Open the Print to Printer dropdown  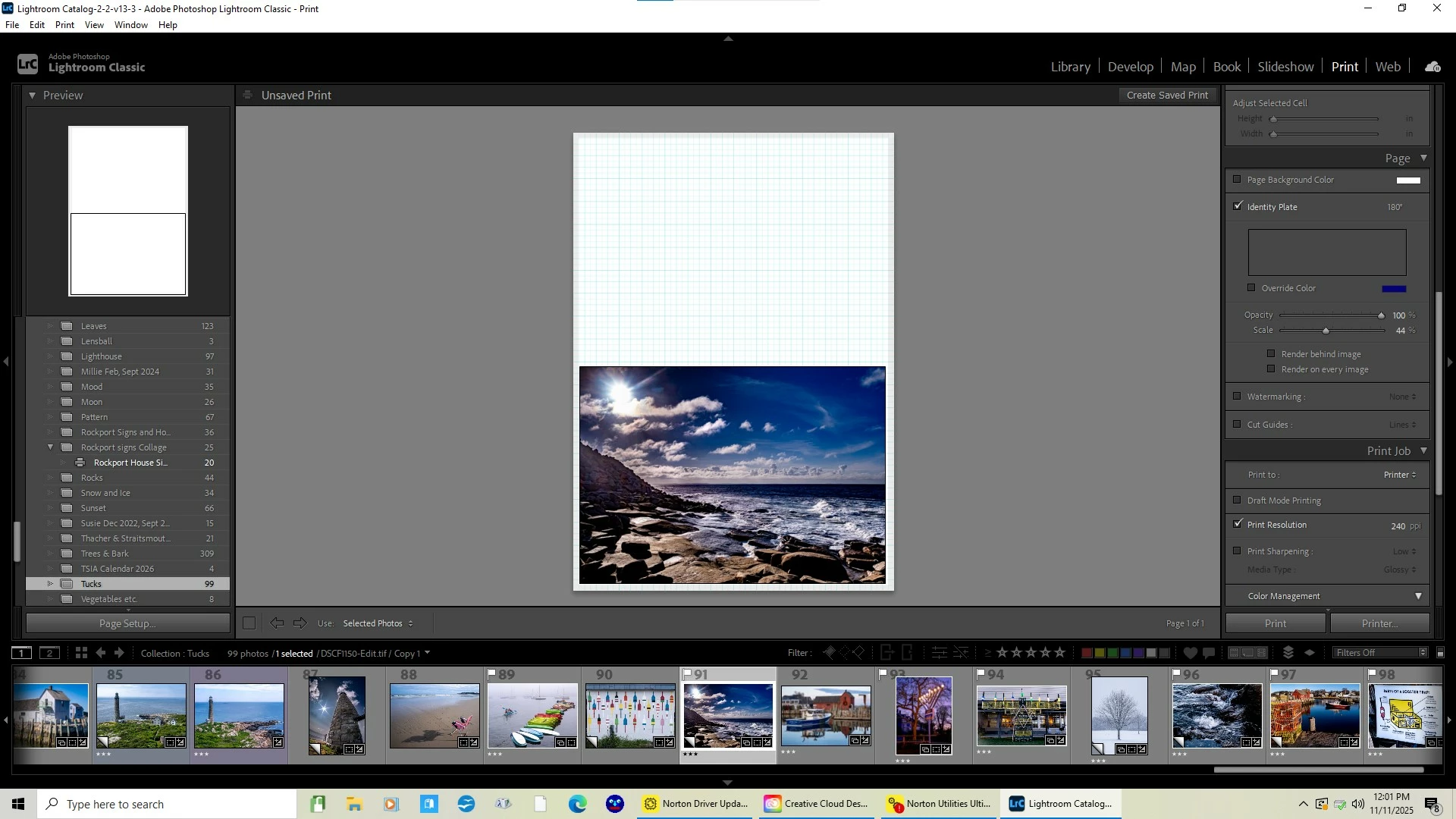click(1399, 475)
